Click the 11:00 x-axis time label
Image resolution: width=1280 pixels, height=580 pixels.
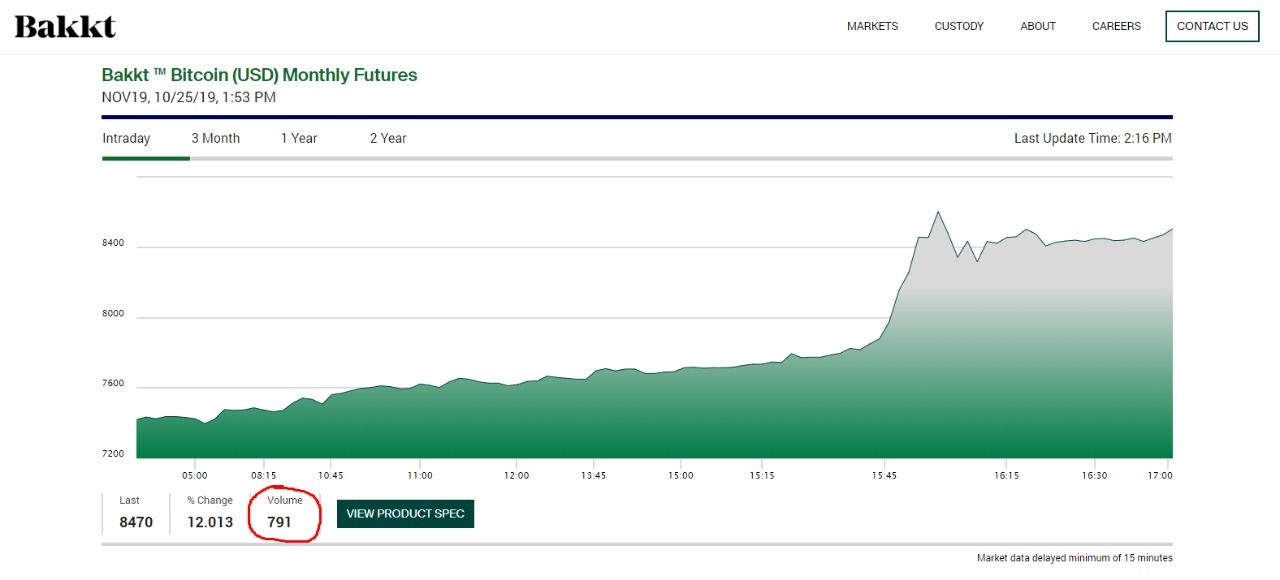(420, 475)
